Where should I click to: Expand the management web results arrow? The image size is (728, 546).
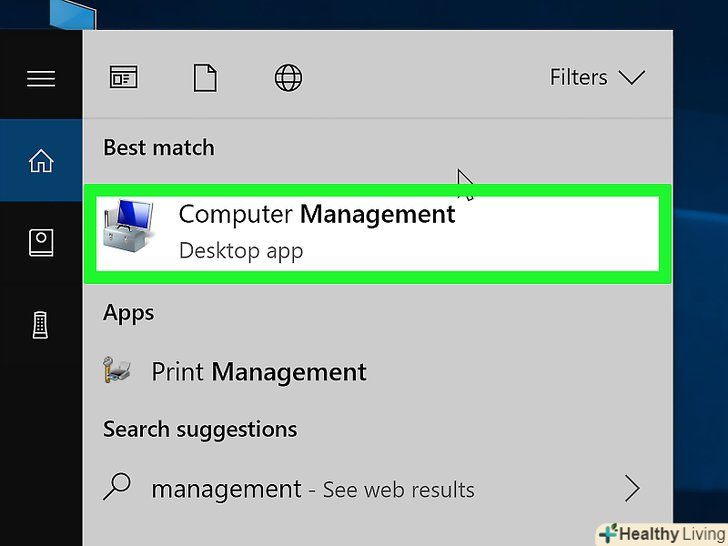coord(632,488)
